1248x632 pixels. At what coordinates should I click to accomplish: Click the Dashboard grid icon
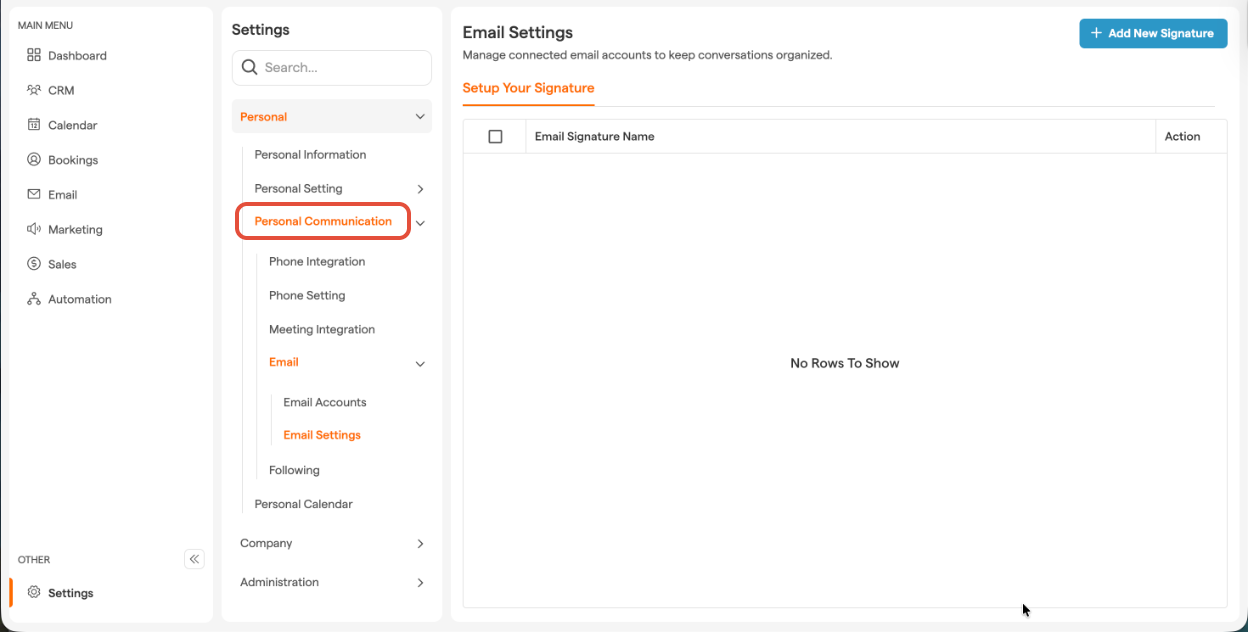(x=34, y=55)
